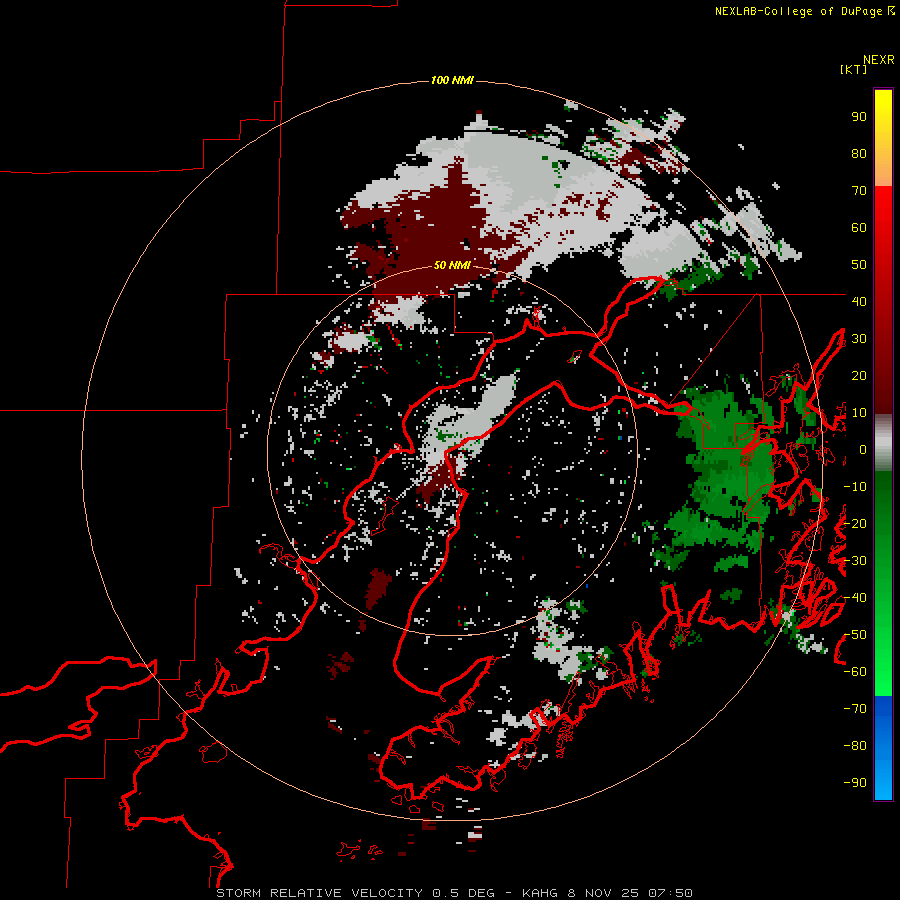Click the -90 value on velocity scale
900x900 pixels.
click(855, 783)
